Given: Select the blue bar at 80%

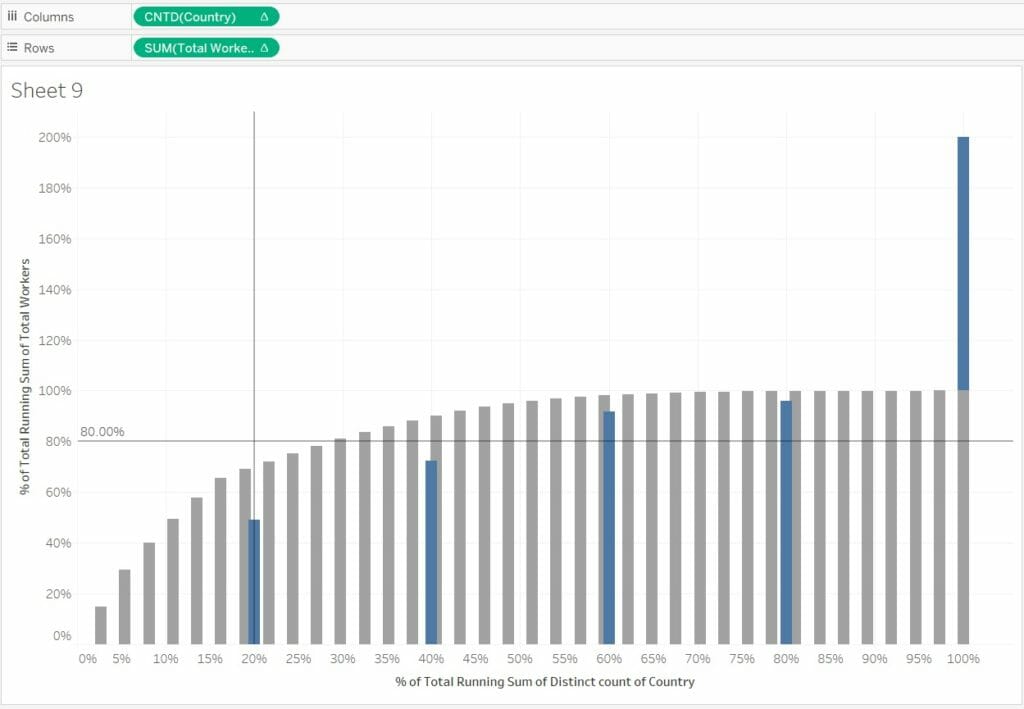Looking at the screenshot, I should click(x=786, y=523).
